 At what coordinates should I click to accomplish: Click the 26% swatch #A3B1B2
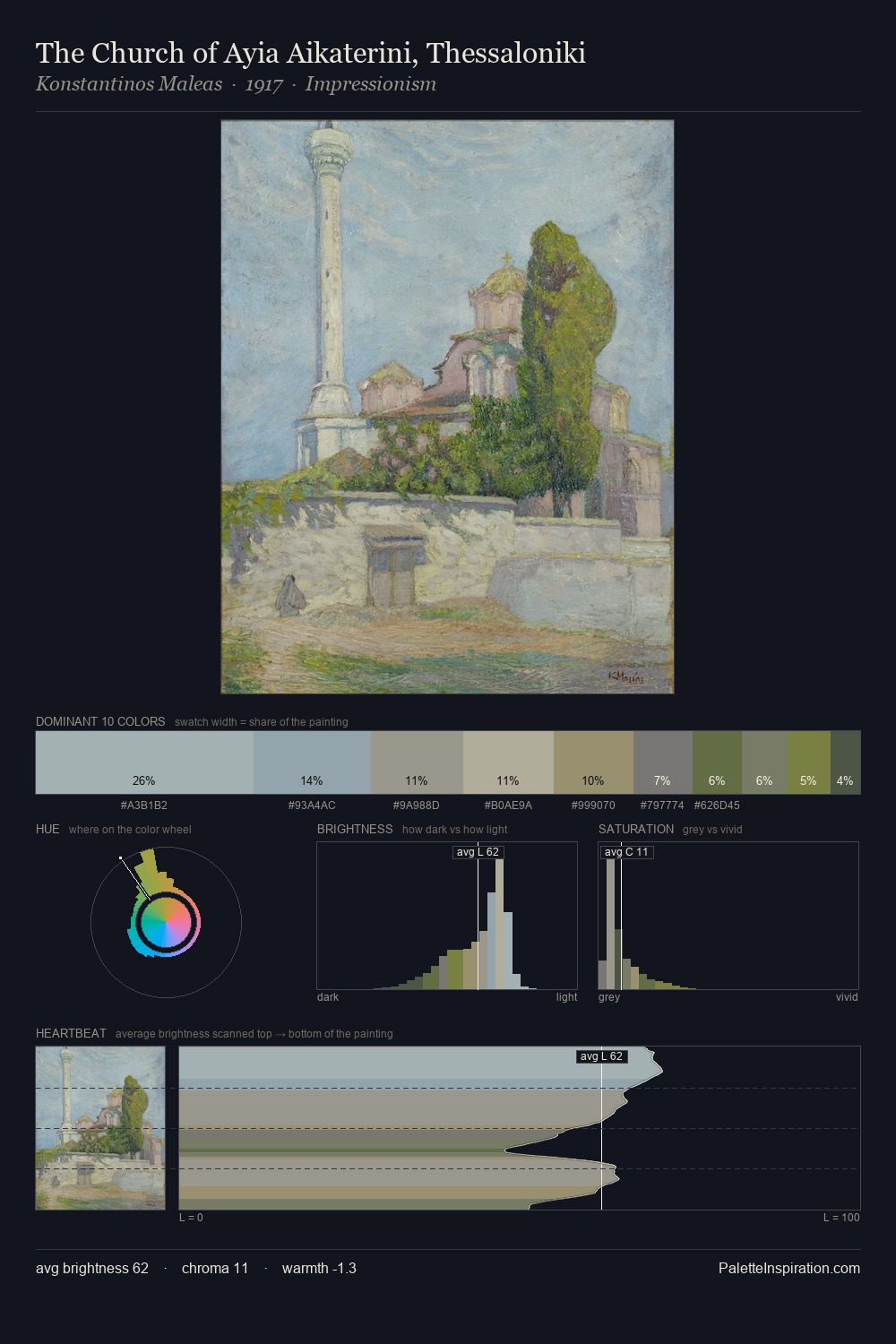pos(144,762)
